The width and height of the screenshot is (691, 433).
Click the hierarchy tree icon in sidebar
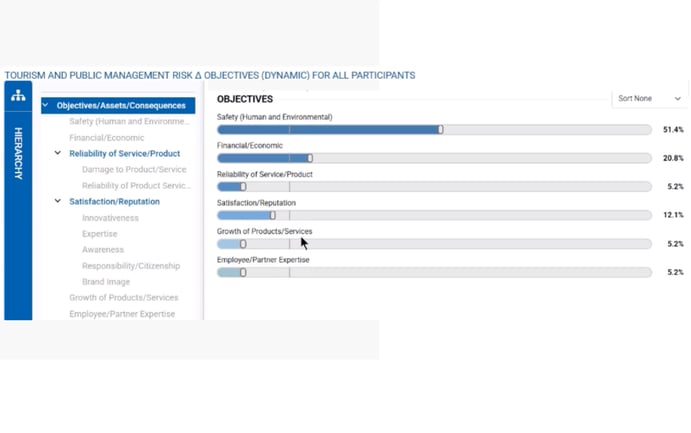(x=18, y=95)
